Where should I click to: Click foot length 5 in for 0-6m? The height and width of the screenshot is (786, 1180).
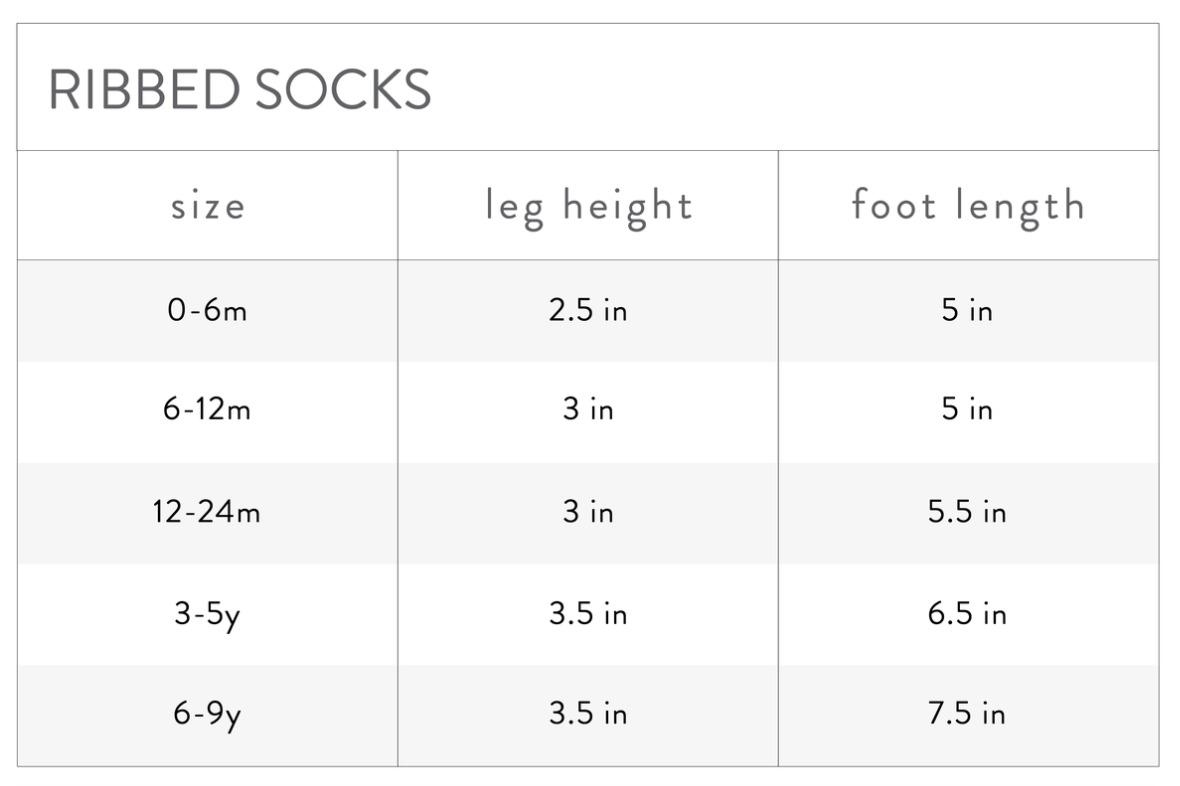coord(968,310)
